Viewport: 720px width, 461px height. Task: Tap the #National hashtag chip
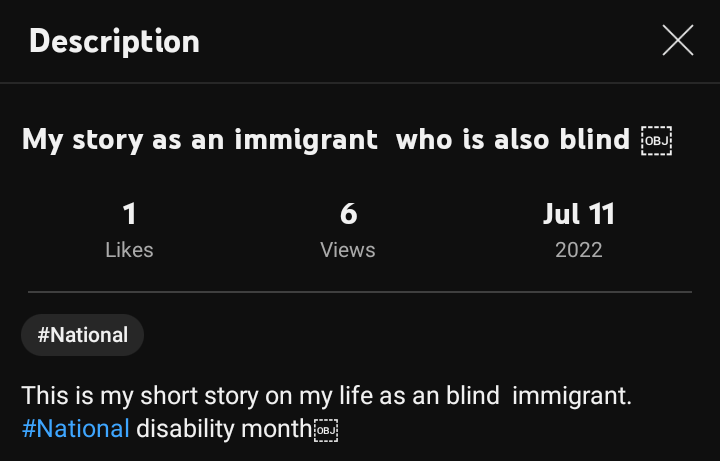pyautogui.click(x=83, y=335)
